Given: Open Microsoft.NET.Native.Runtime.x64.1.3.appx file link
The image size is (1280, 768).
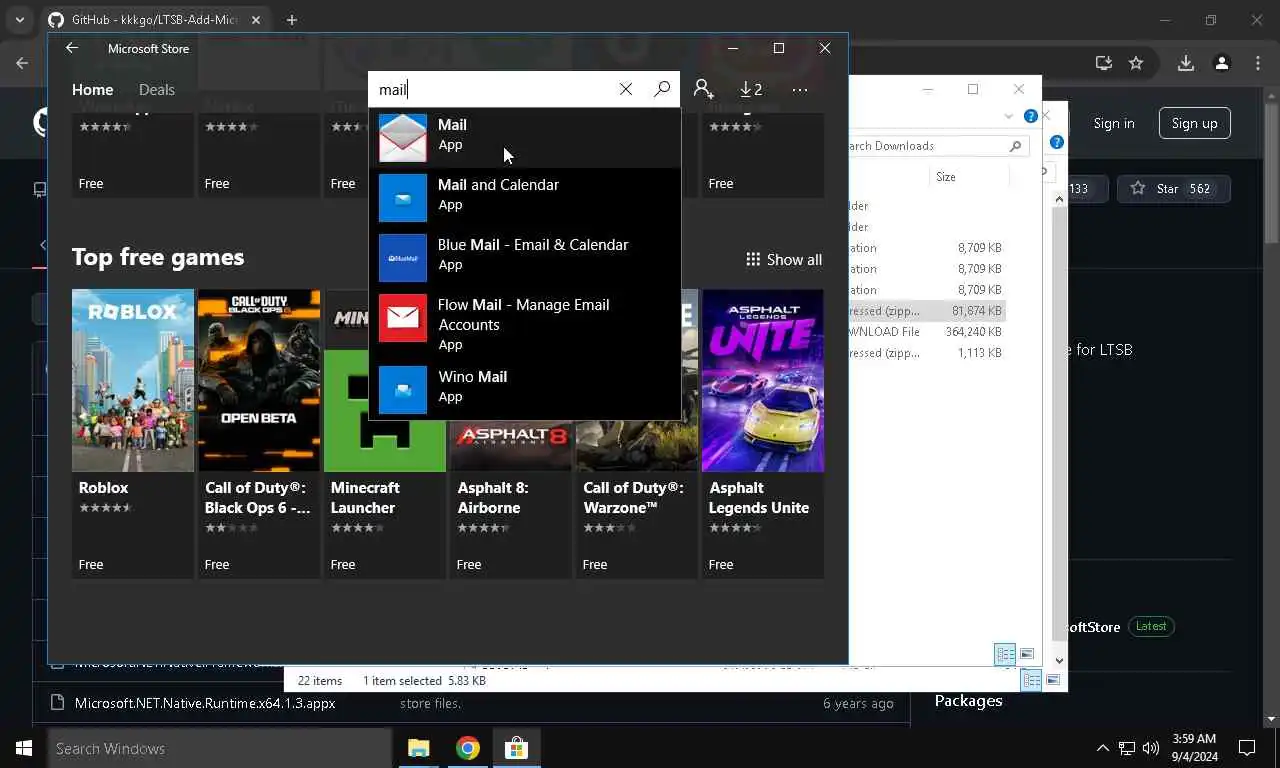Looking at the screenshot, I should coord(205,703).
